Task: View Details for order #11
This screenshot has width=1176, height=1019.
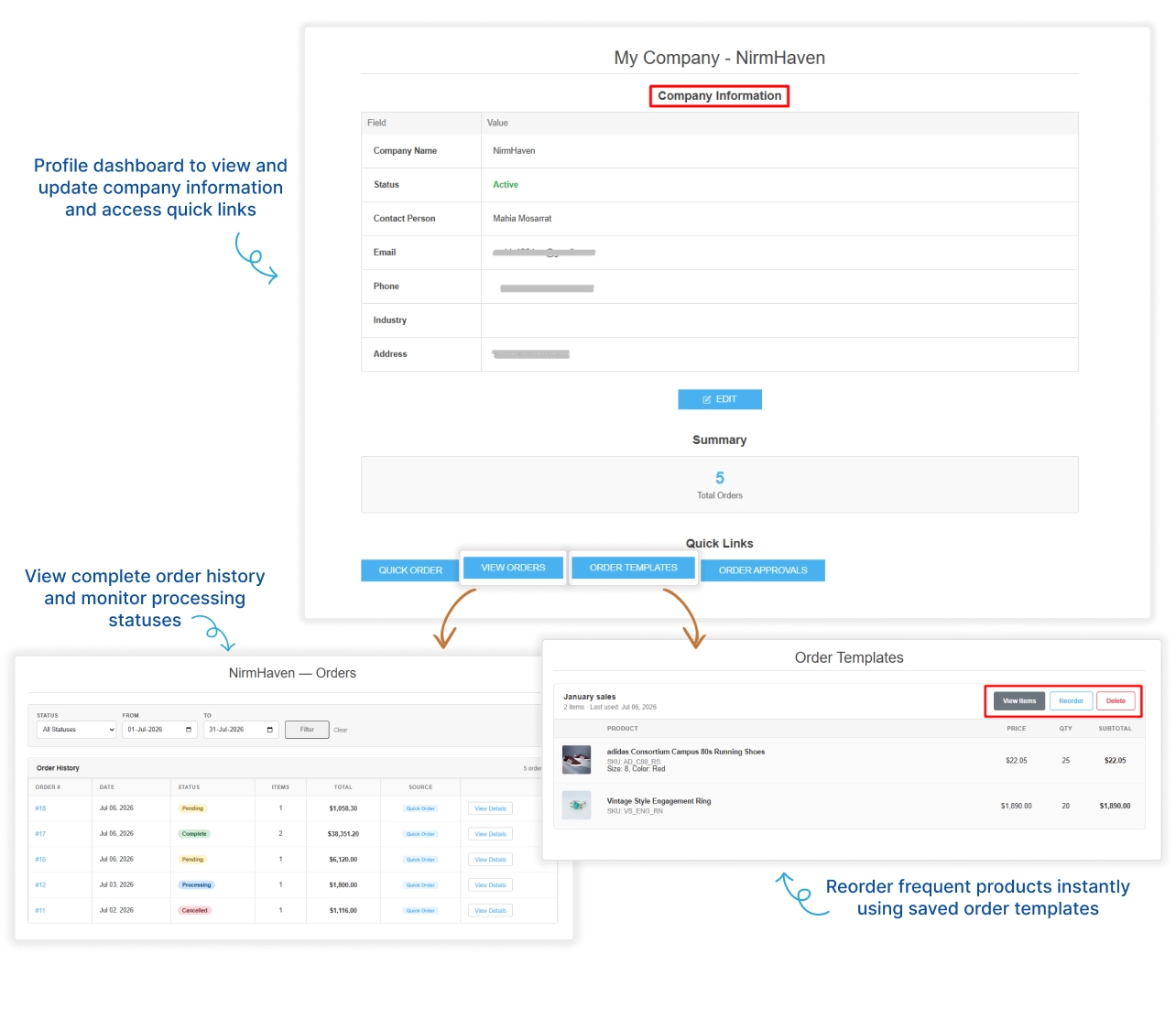Action: click(490, 911)
